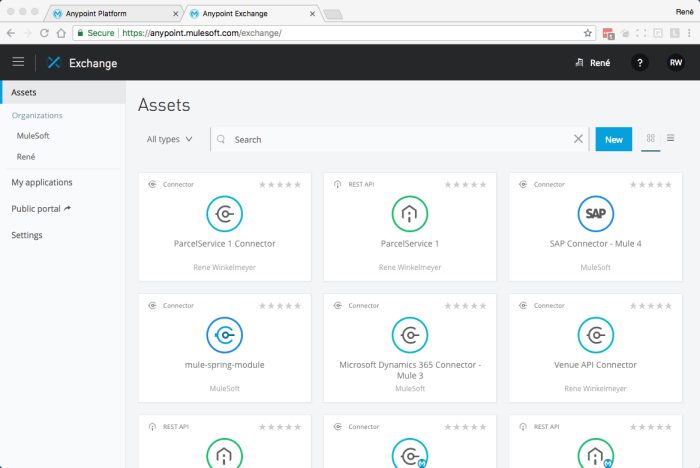
Task: Open the ParcelService 1 REST API icon
Action: point(410,214)
